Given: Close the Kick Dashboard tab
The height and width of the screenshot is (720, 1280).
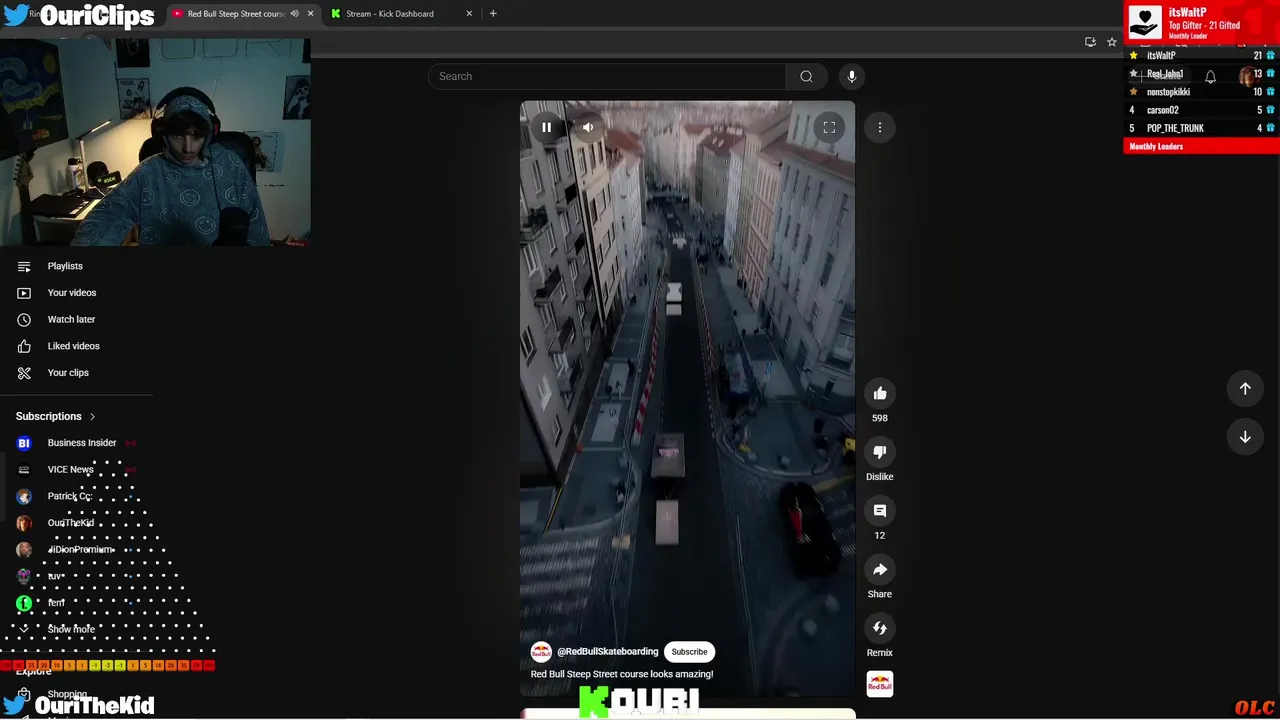Looking at the screenshot, I should click(x=469, y=14).
